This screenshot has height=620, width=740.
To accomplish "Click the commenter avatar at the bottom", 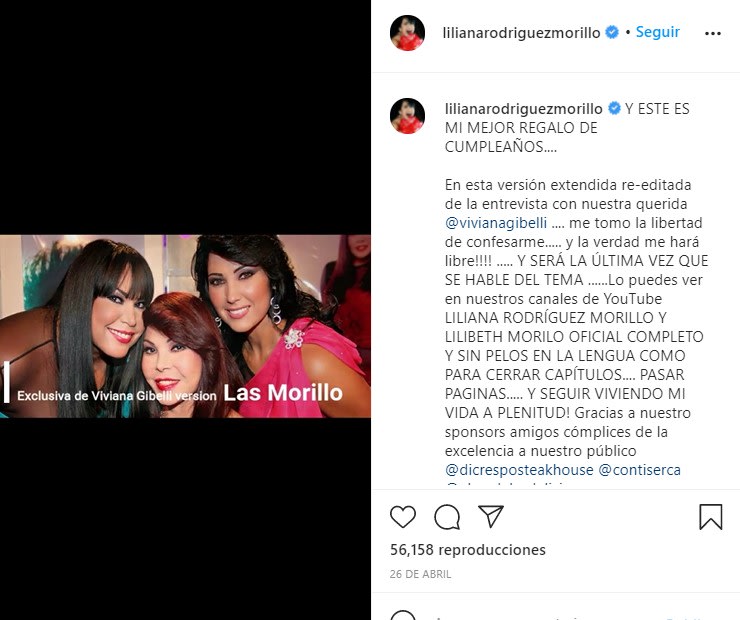I will pos(403,615).
